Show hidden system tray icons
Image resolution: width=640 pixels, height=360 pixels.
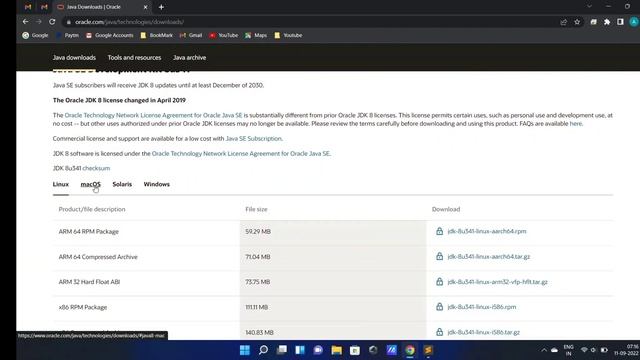click(544, 350)
